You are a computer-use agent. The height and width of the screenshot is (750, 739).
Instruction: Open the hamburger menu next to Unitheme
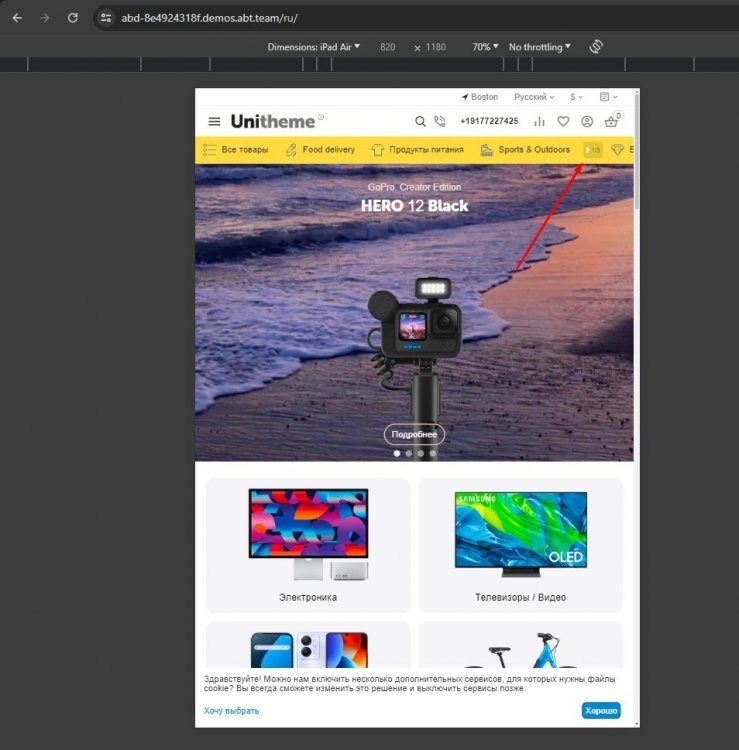tap(214, 122)
